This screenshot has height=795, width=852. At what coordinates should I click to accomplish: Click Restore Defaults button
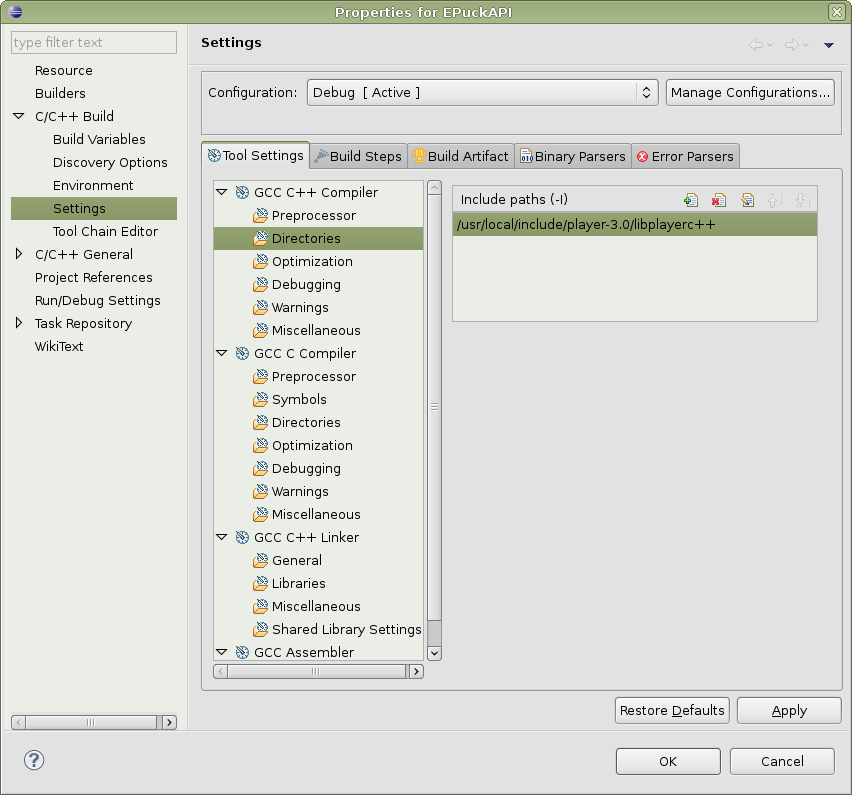[x=672, y=710]
